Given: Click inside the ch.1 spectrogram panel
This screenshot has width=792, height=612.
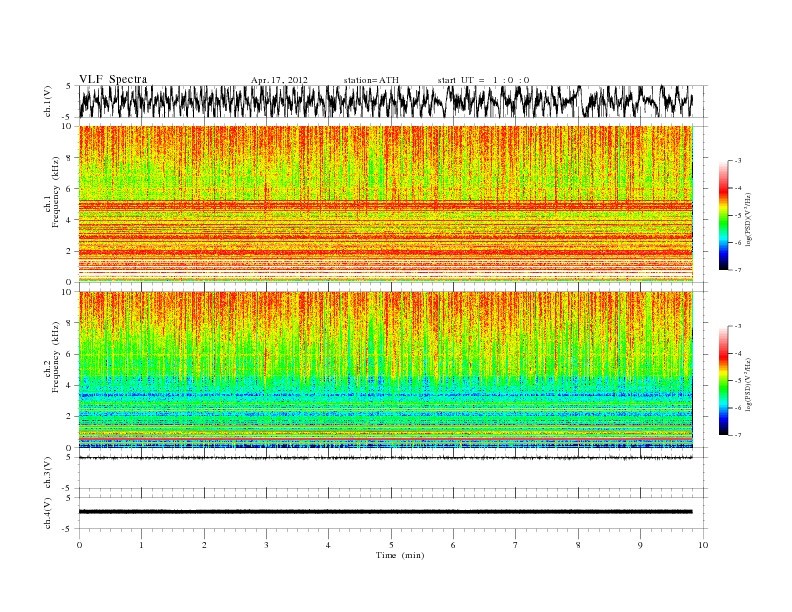Looking at the screenshot, I should (385, 204).
